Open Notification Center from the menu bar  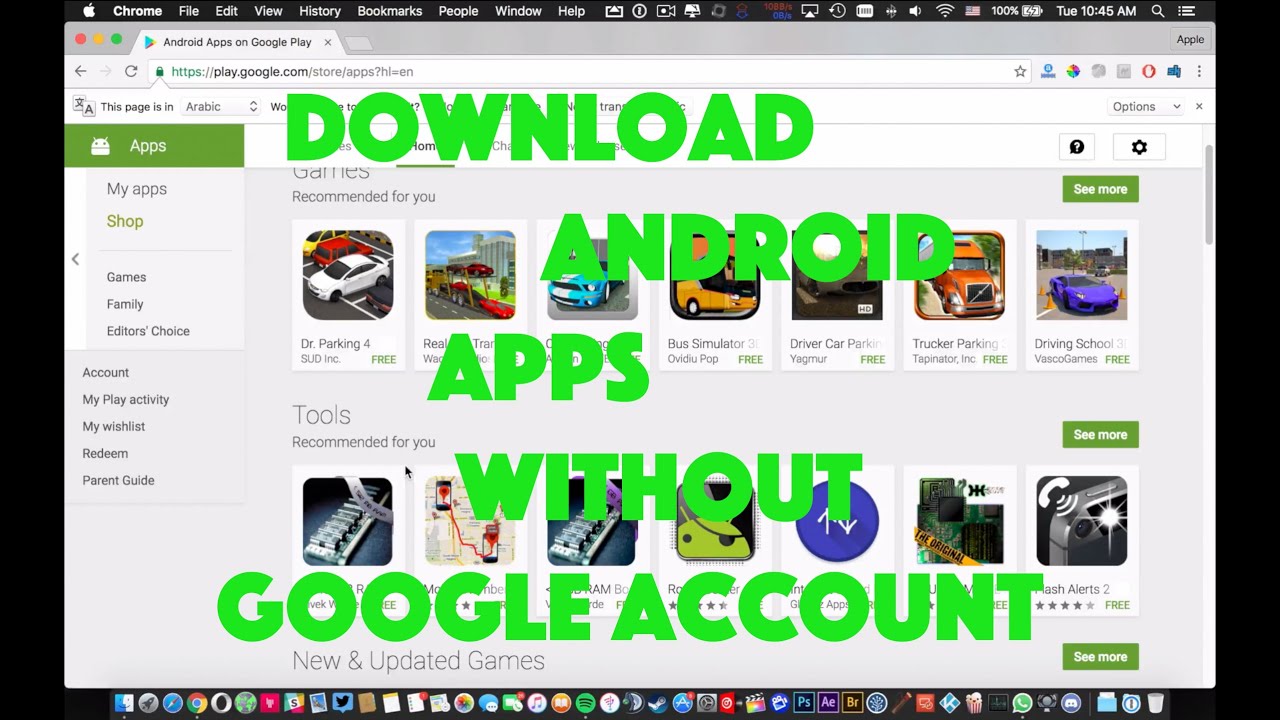[x=1187, y=11]
